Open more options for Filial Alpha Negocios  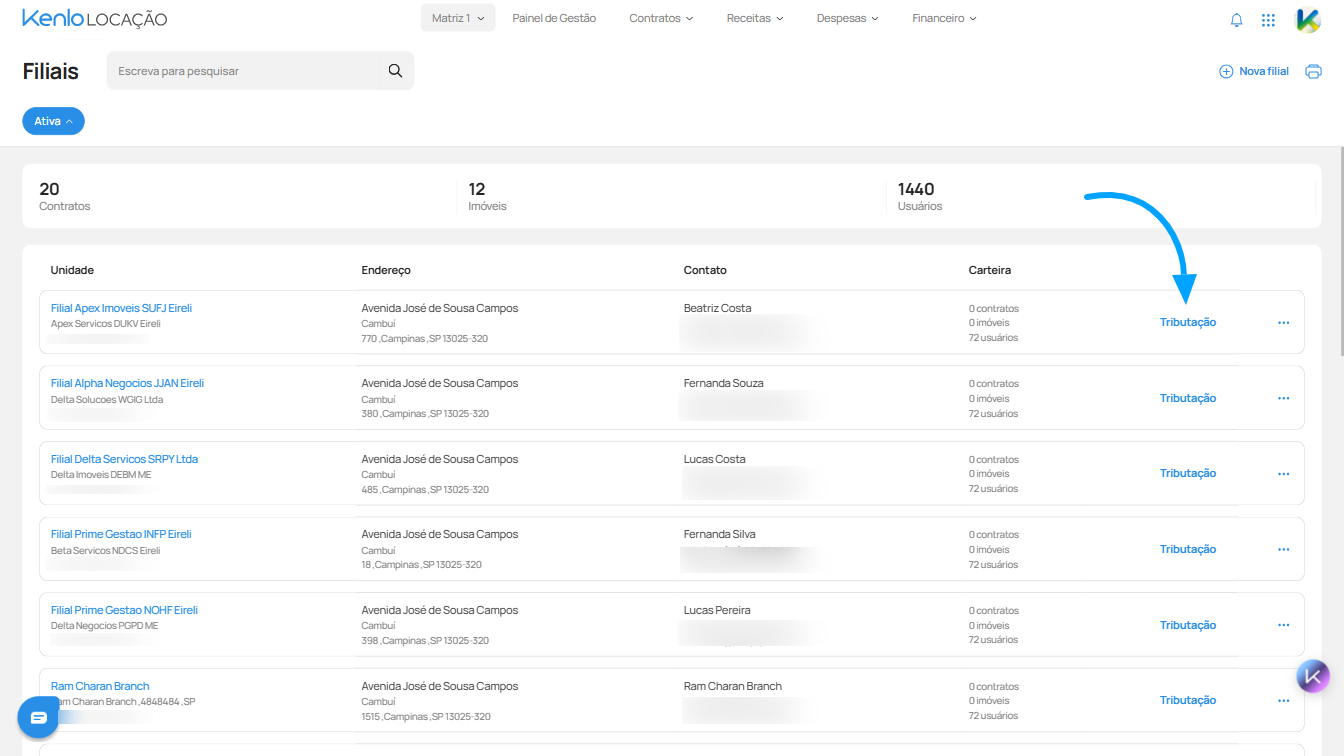coord(1284,398)
